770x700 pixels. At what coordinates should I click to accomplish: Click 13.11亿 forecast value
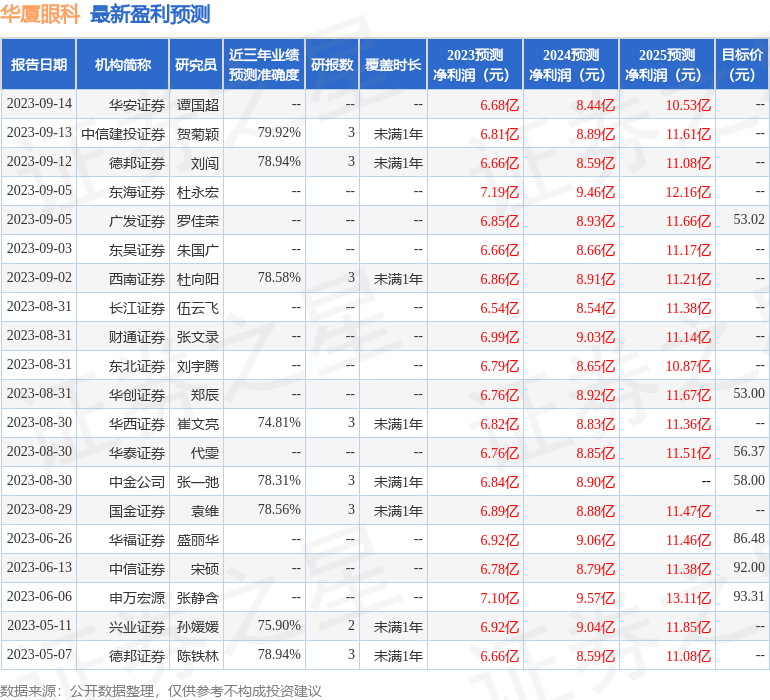pyautogui.click(x=688, y=597)
